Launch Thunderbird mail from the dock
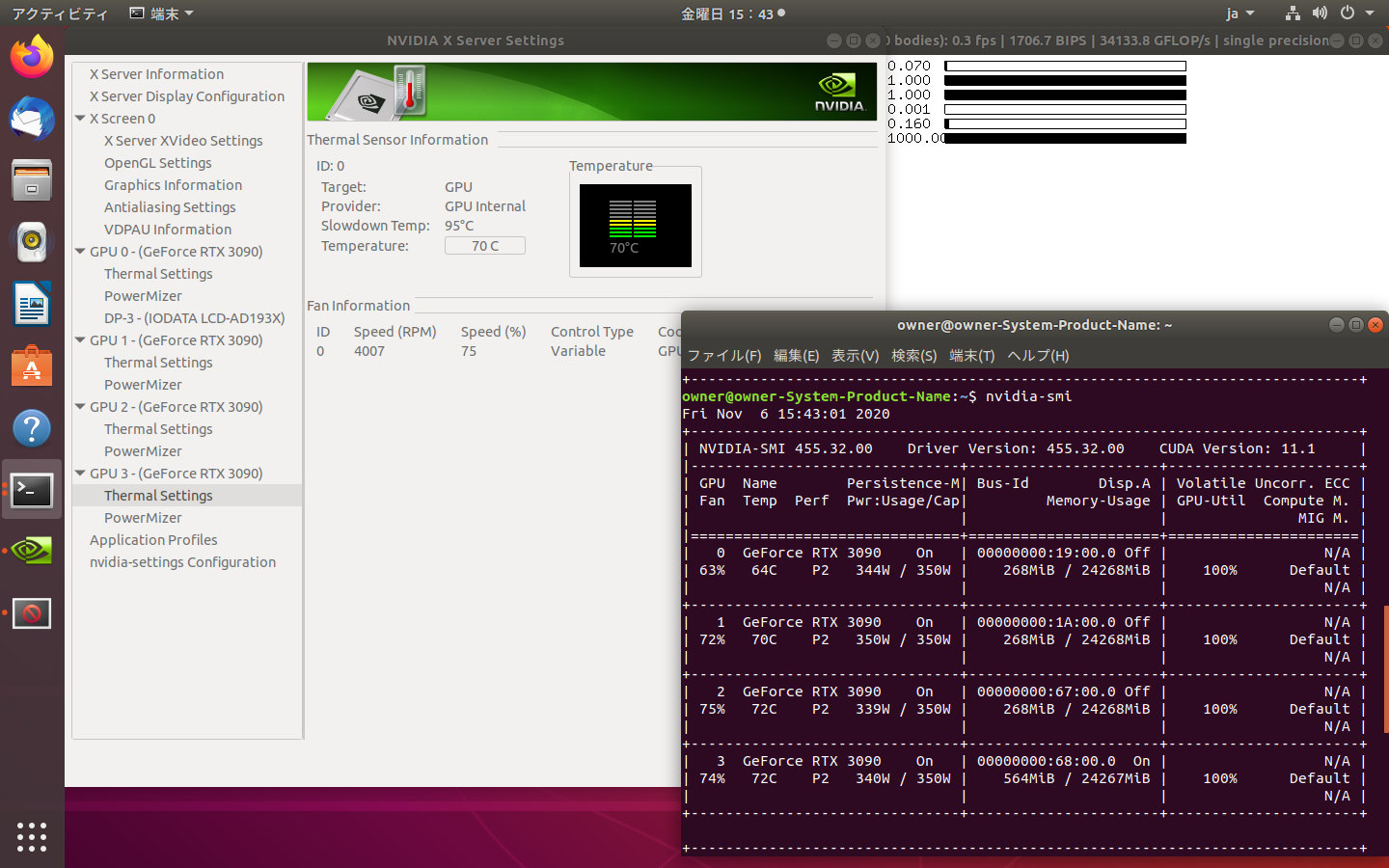 (32, 119)
